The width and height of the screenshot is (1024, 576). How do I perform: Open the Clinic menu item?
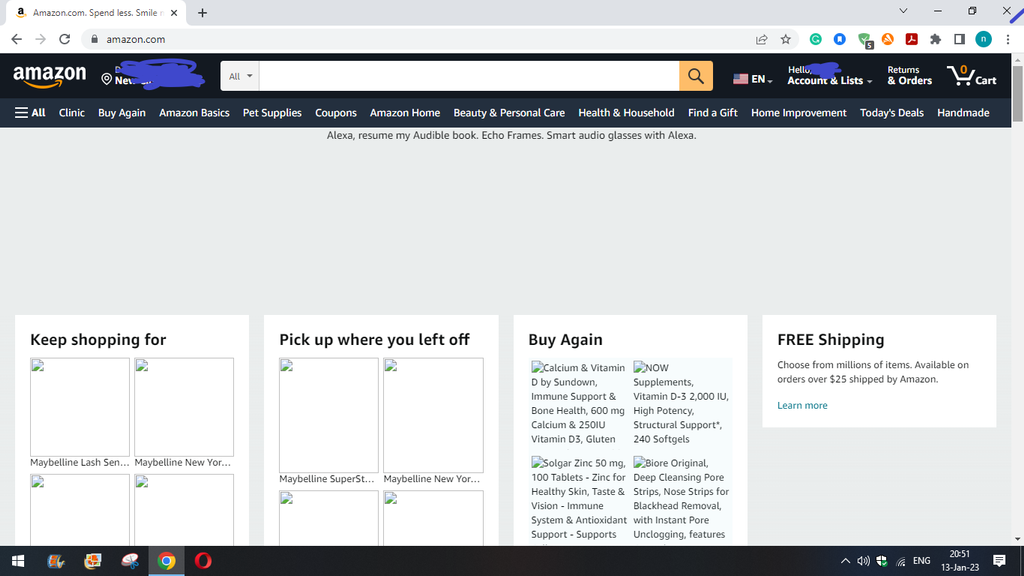72,112
